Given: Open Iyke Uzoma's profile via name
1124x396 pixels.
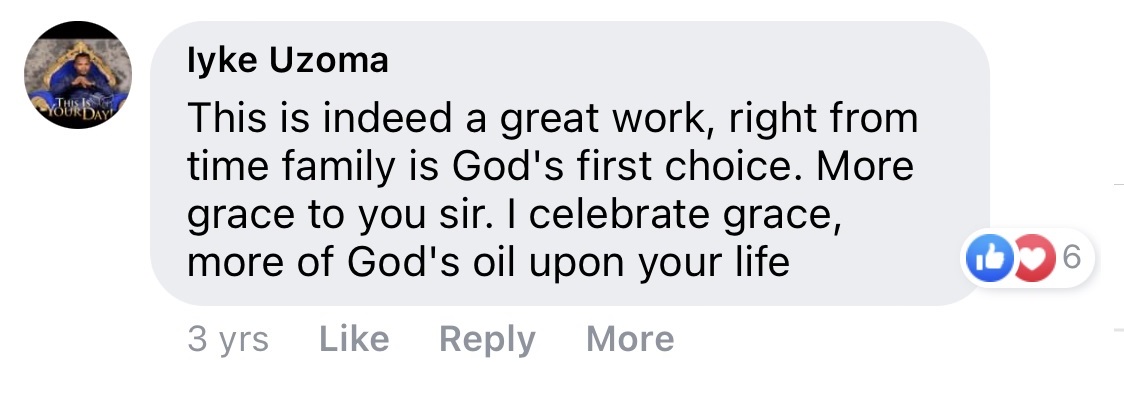Looking at the screenshot, I should click(x=288, y=62).
